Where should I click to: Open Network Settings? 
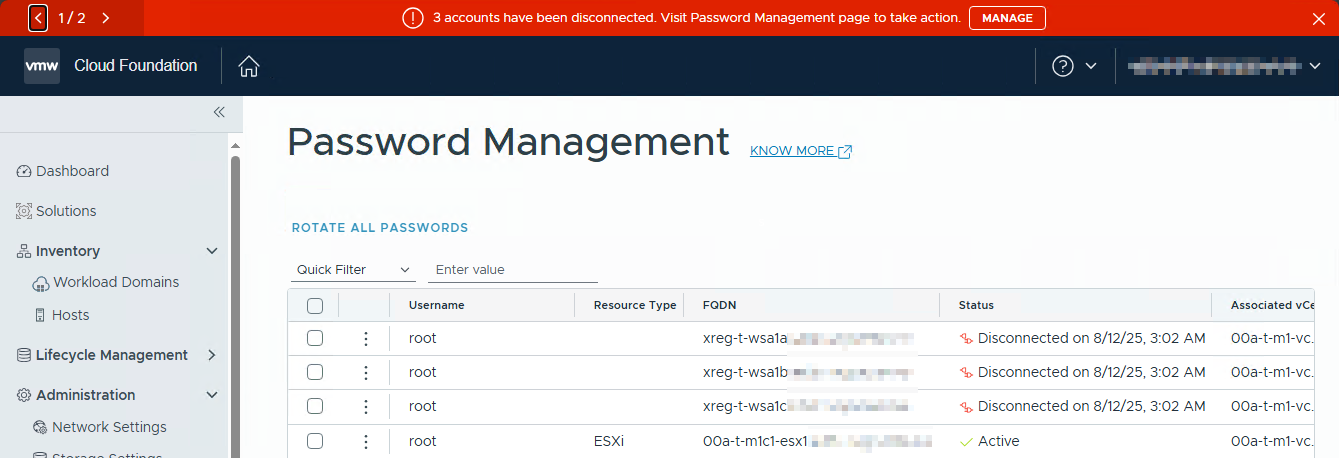109,427
